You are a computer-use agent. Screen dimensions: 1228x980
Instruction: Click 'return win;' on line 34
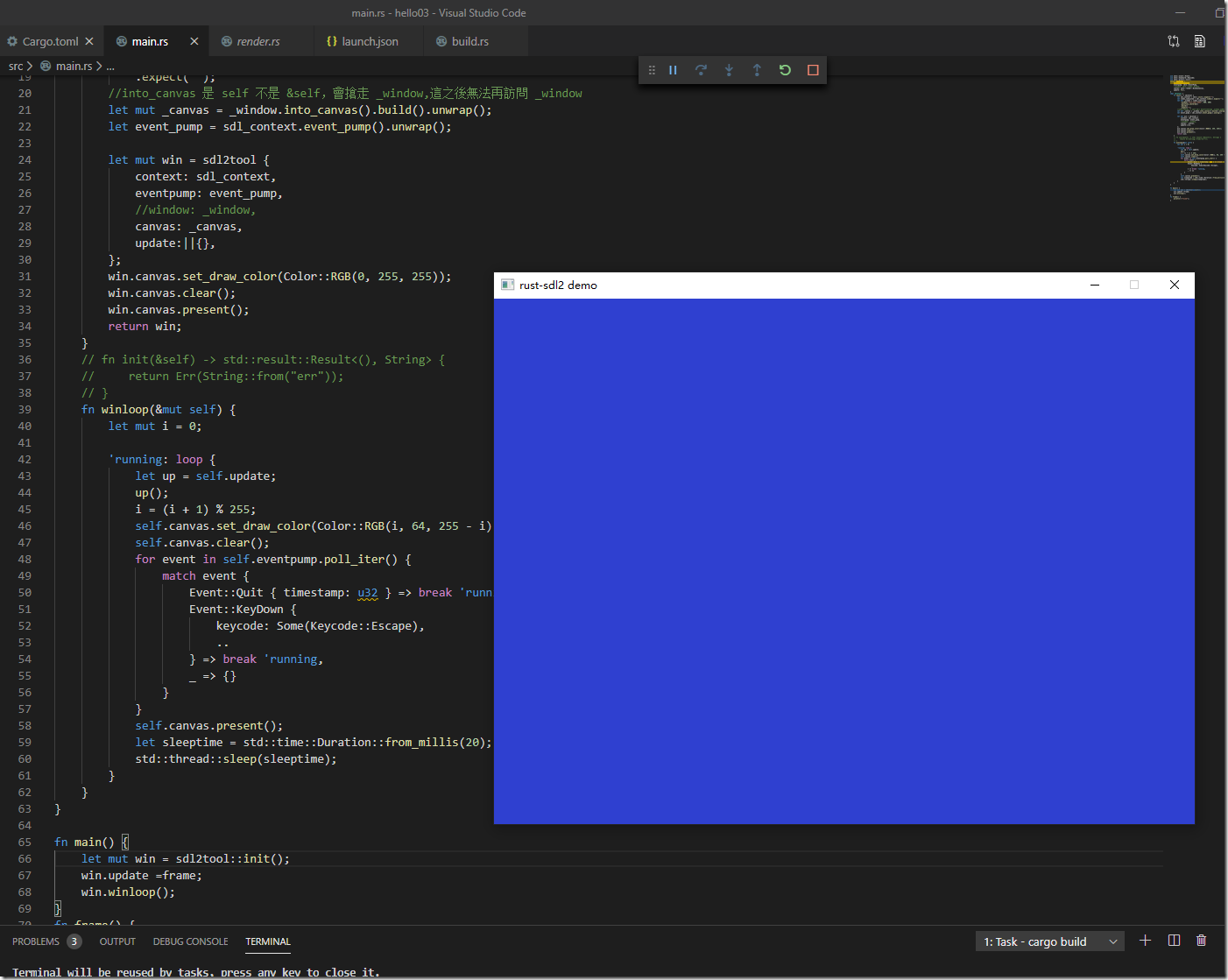point(145,327)
